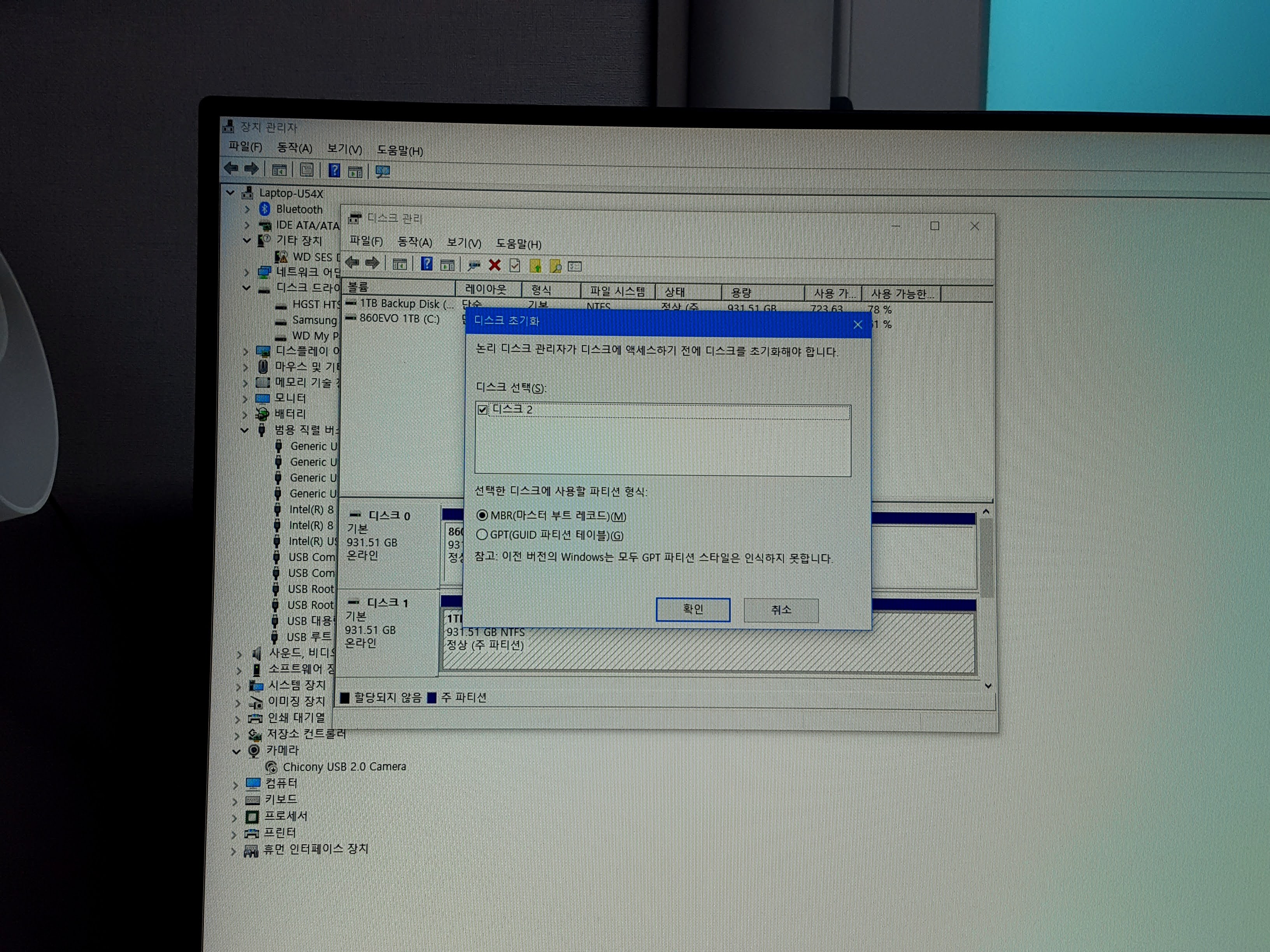Open Disk Management 동작(A) menu

[x=414, y=242]
